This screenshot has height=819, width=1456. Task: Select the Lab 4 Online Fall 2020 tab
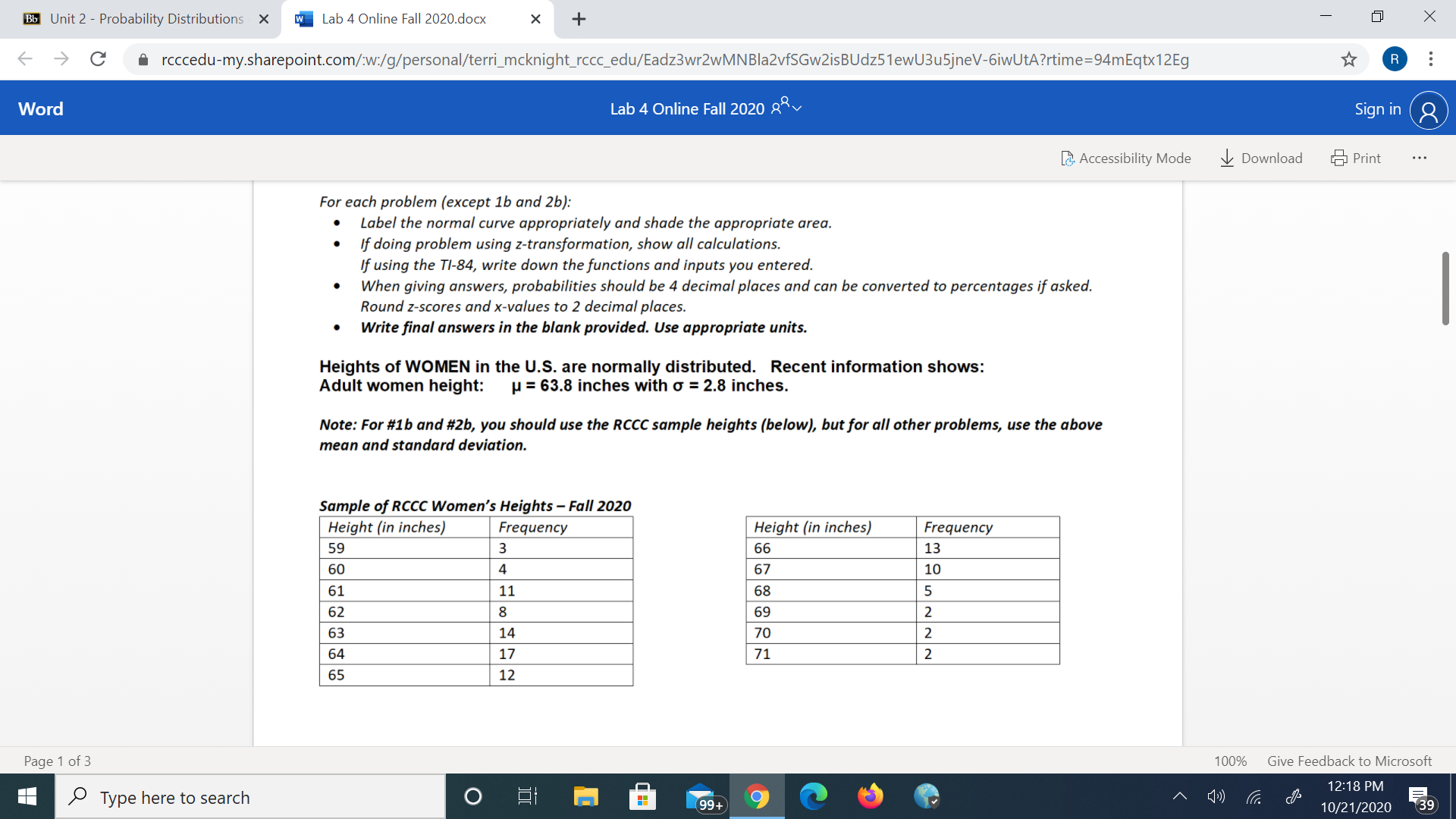pos(402,18)
